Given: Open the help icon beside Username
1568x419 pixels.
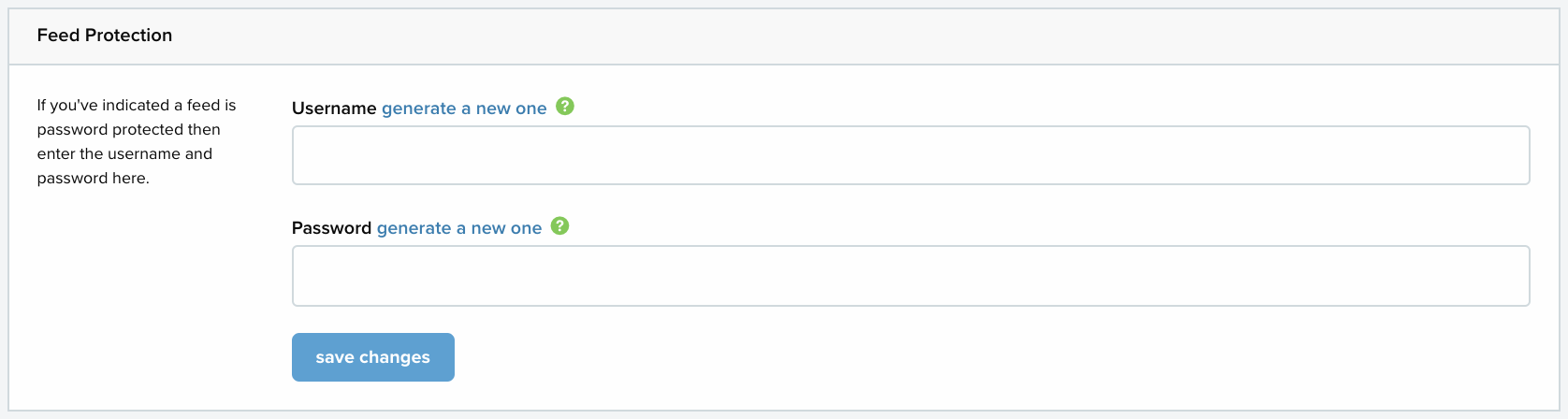Looking at the screenshot, I should click(x=565, y=107).
